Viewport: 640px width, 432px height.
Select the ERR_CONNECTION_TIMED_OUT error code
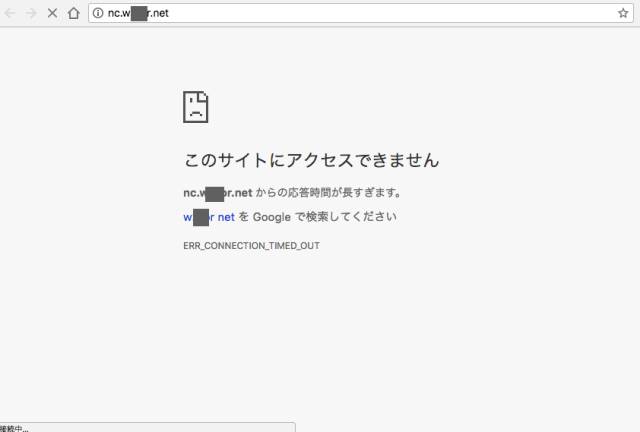(x=251, y=246)
